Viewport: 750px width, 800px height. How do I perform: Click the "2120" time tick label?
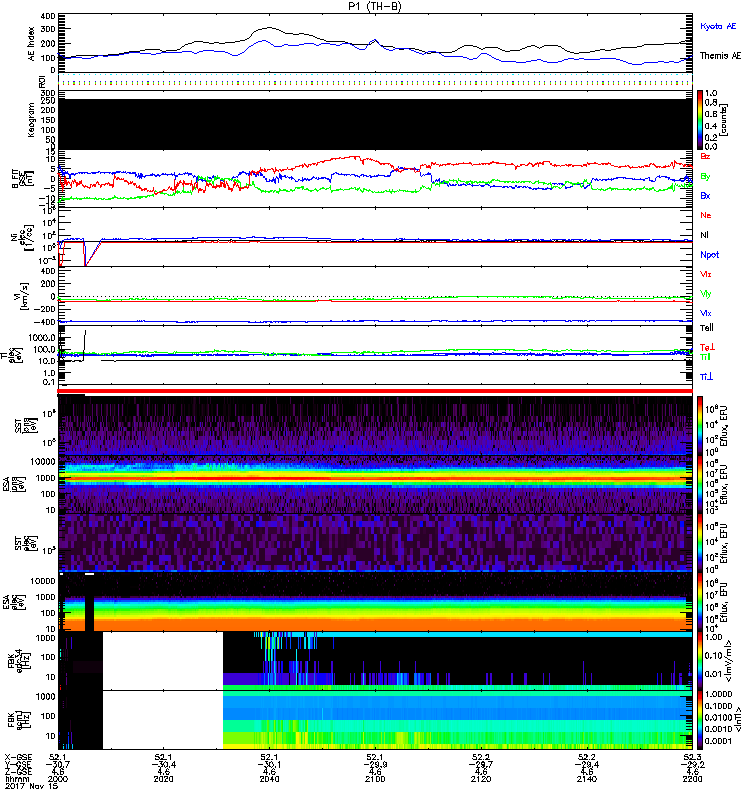(481, 779)
